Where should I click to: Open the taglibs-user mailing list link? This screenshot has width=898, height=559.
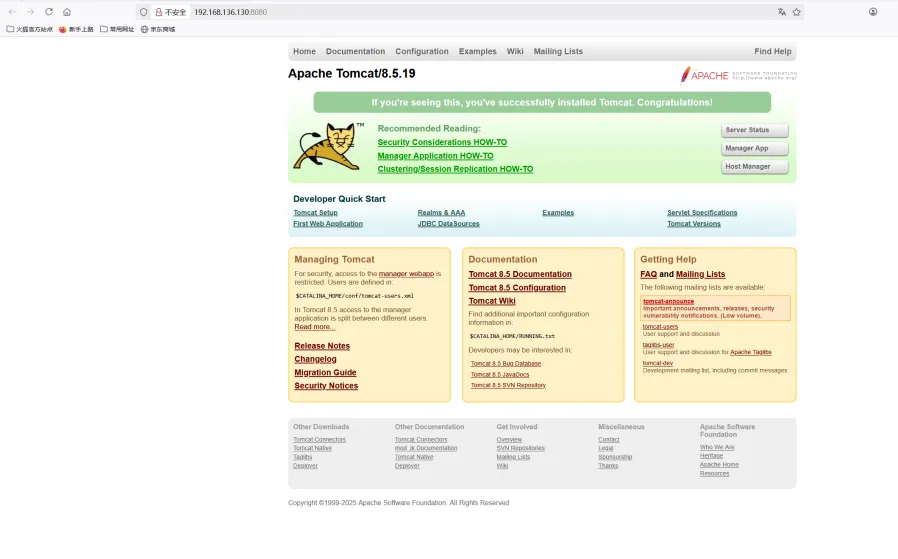(x=658, y=345)
